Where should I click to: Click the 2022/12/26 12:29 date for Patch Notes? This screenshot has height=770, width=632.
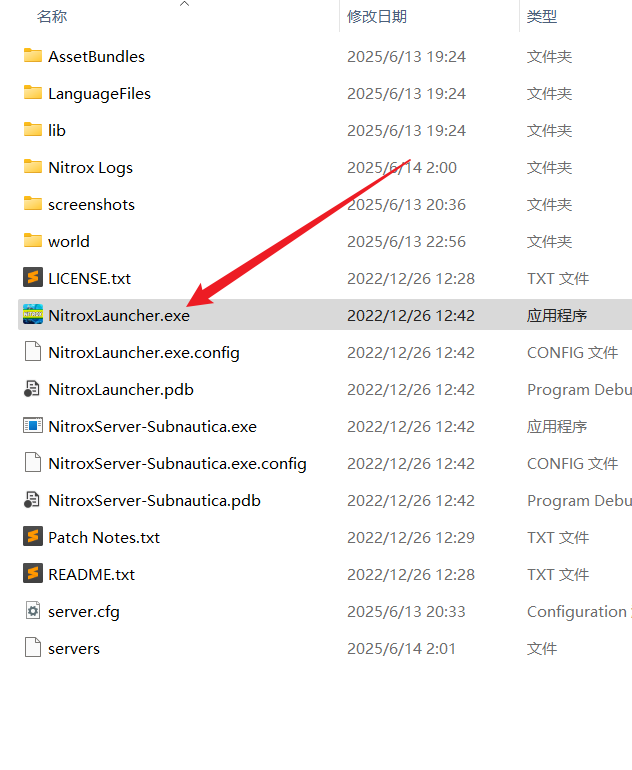pyautogui.click(x=411, y=537)
